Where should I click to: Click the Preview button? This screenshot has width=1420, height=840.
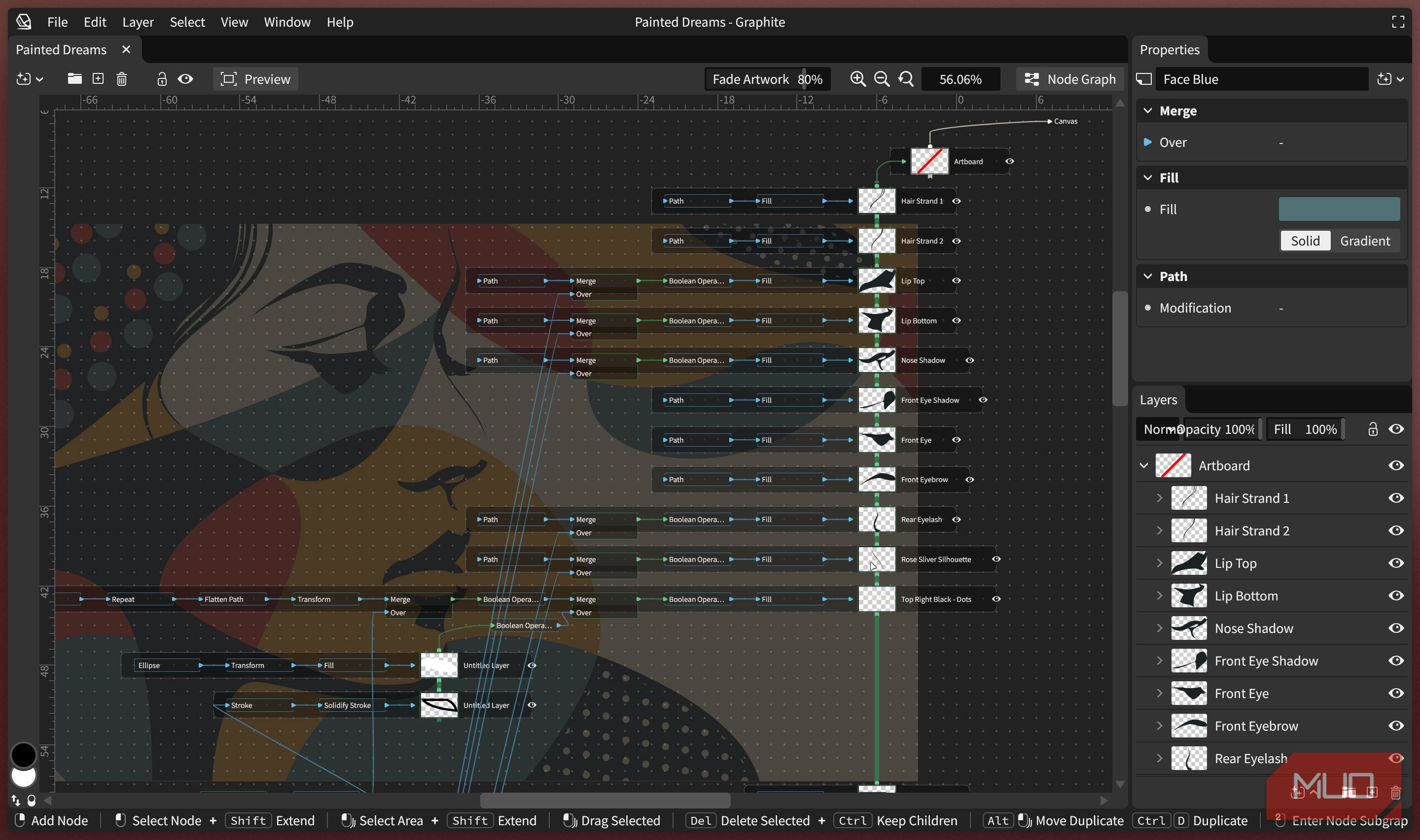point(255,79)
